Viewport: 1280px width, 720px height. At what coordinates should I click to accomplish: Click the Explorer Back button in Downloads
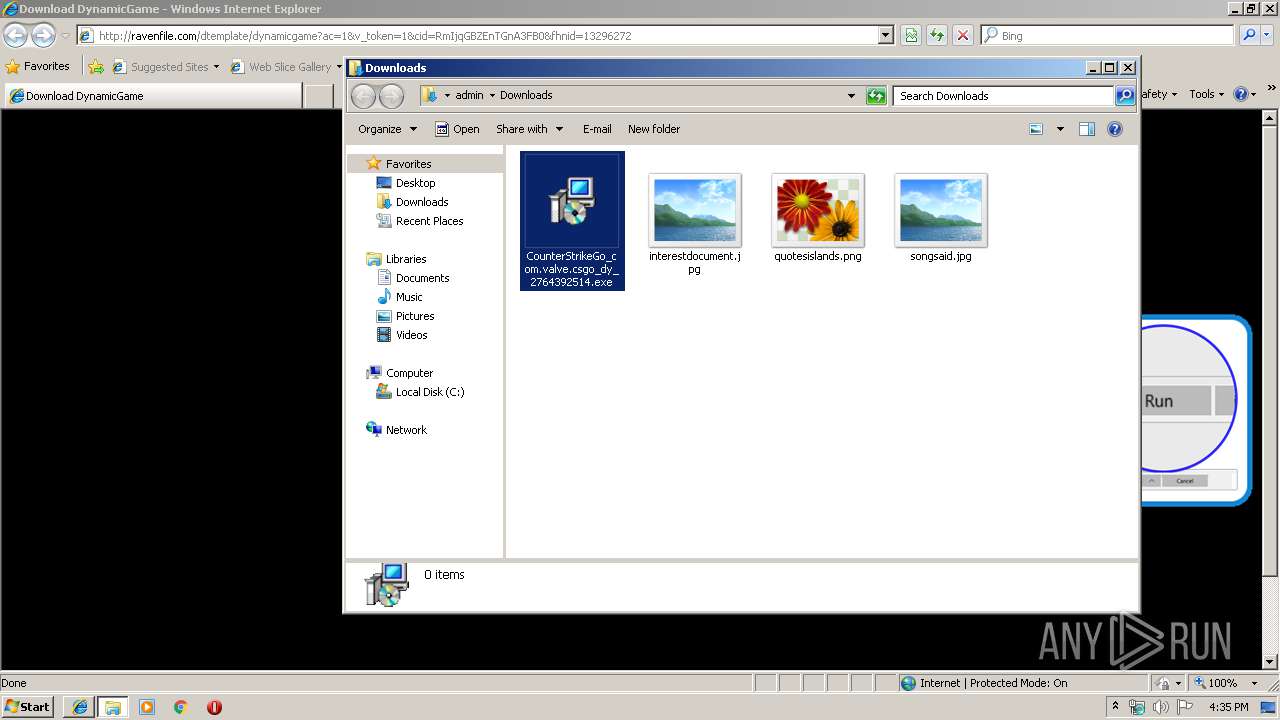[363, 96]
